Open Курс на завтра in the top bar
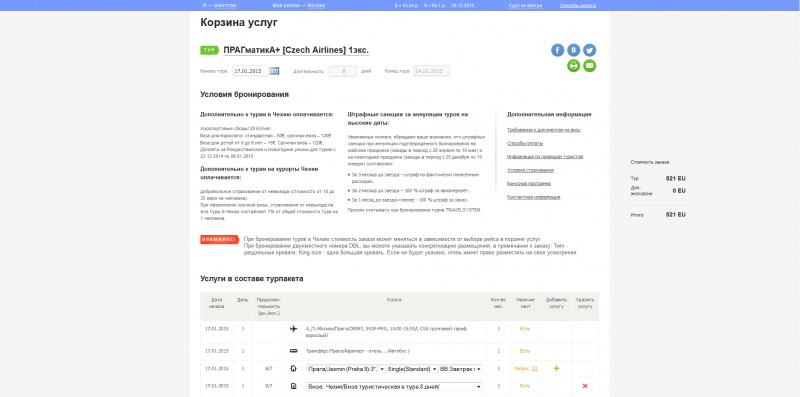 tap(525, 6)
